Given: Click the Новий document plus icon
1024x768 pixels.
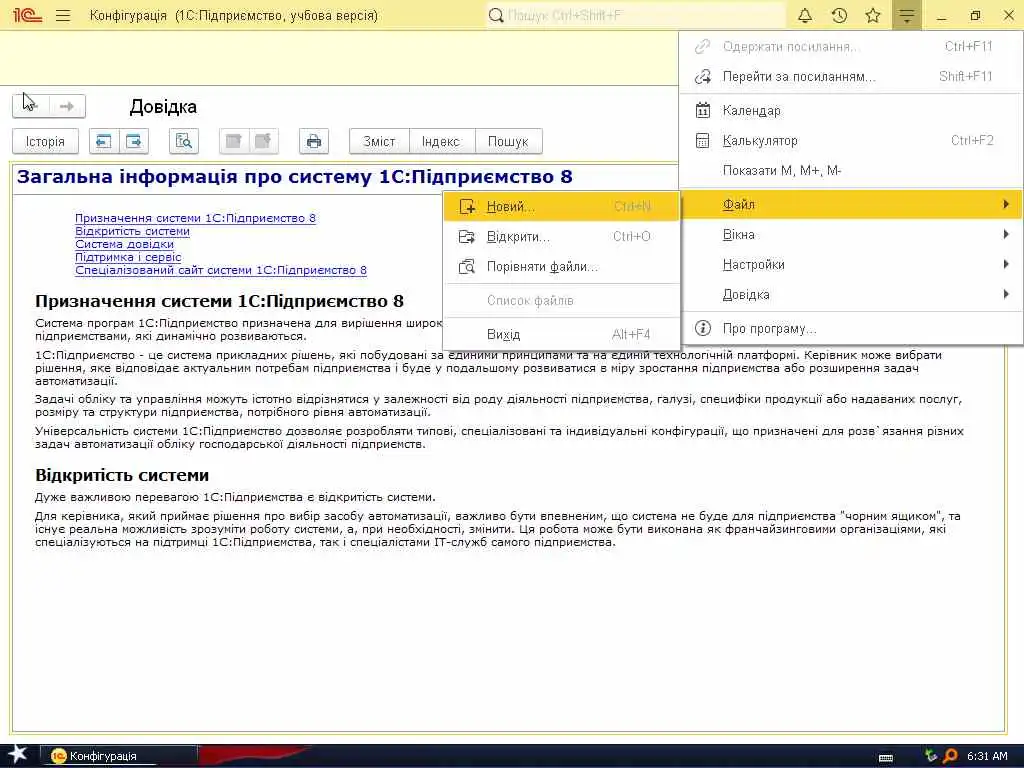Looking at the screenshot, I should (x=467, y=206).
